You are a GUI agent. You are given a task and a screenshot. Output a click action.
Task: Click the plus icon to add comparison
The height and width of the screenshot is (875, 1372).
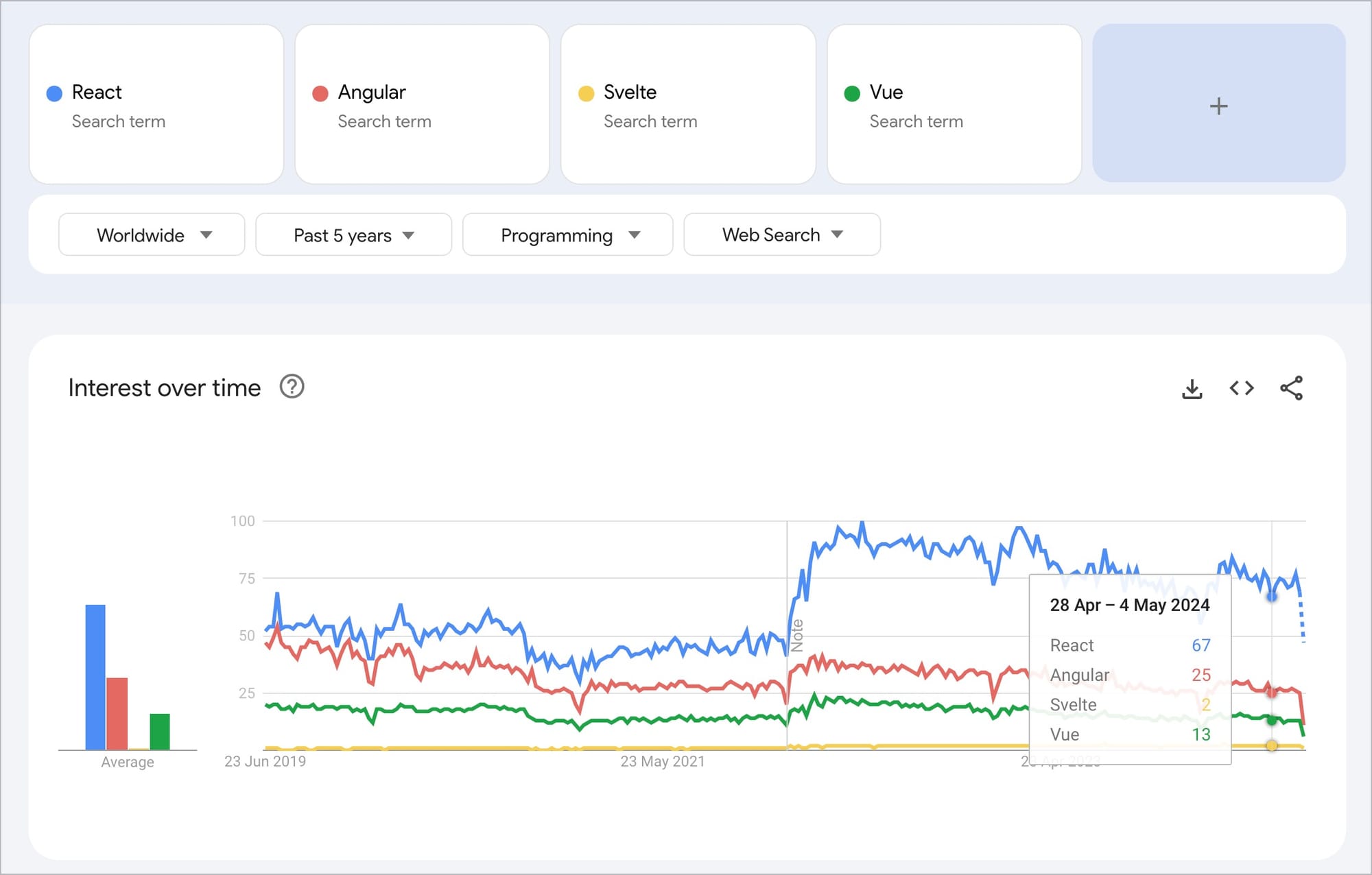coord(1218,106)
